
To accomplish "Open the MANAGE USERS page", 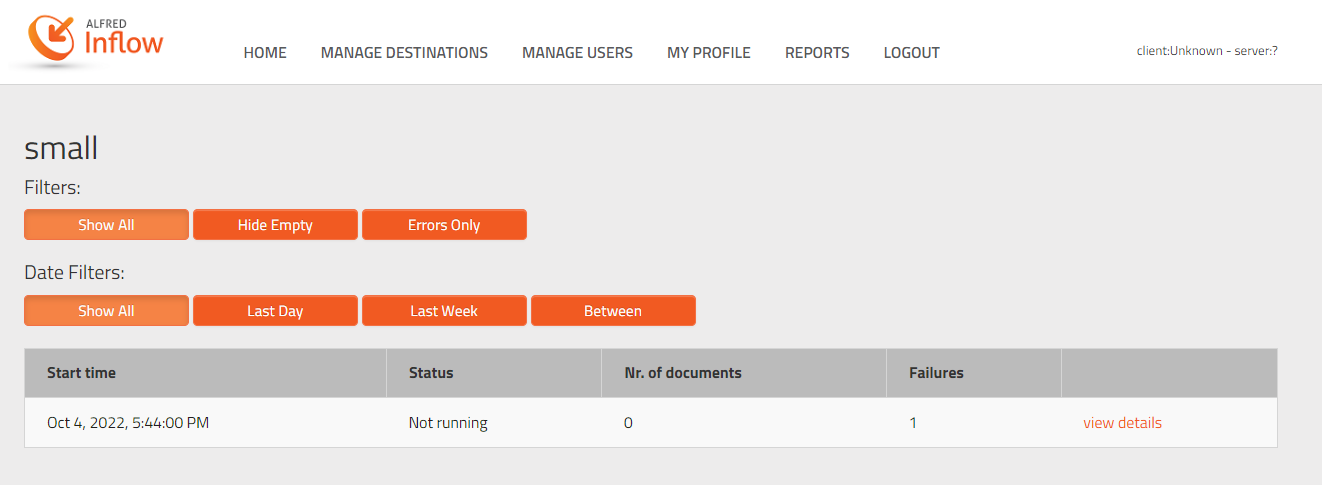I will [x=577, y=53].
